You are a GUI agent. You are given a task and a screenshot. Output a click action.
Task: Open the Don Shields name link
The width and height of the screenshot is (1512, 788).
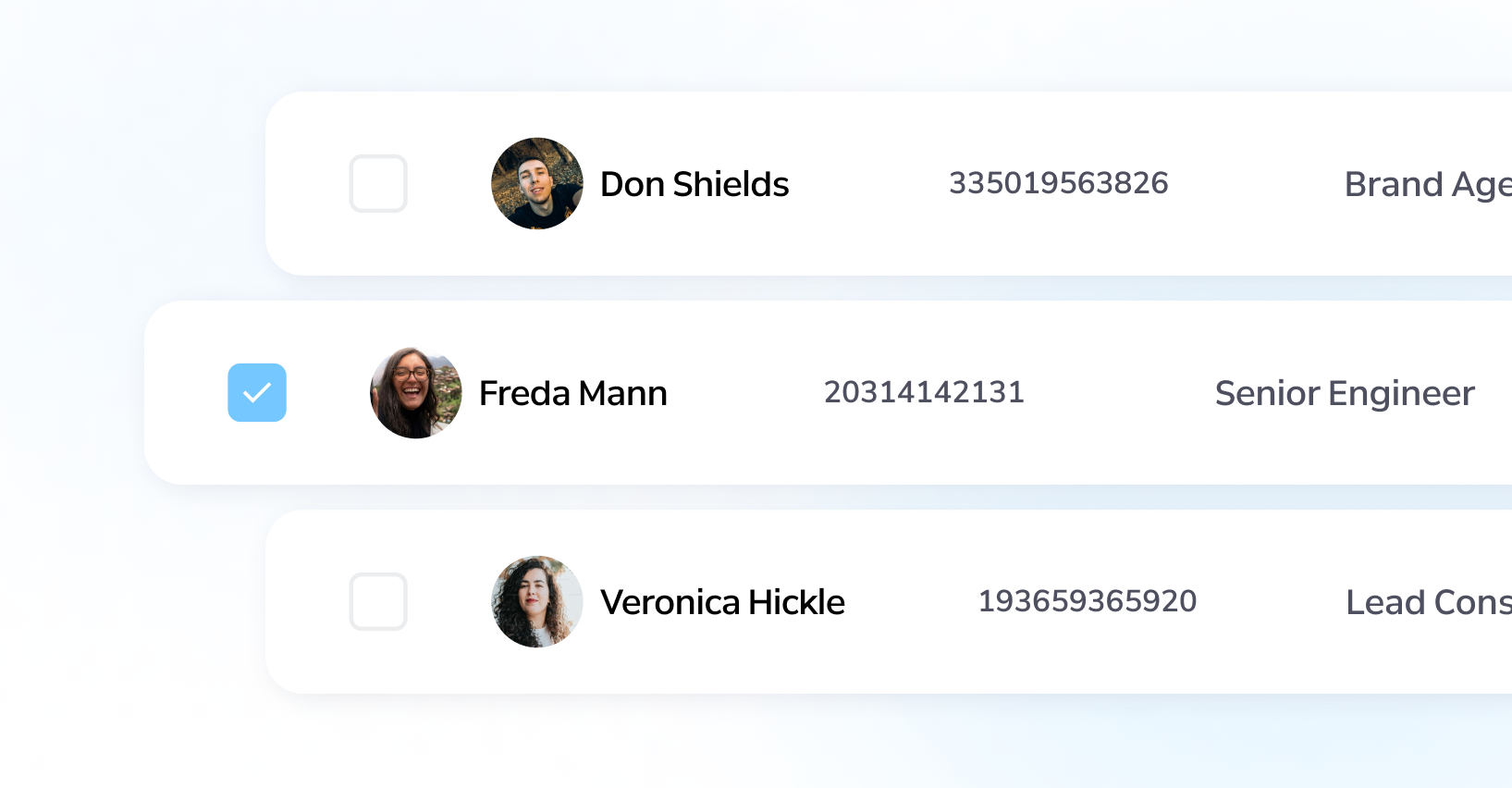[x=695, y=184]
